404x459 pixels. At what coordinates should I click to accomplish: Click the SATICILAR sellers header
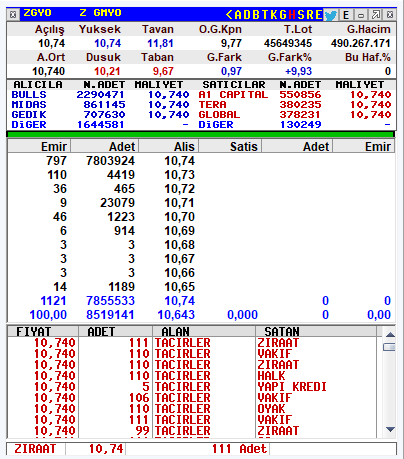[x=234, y=85]
